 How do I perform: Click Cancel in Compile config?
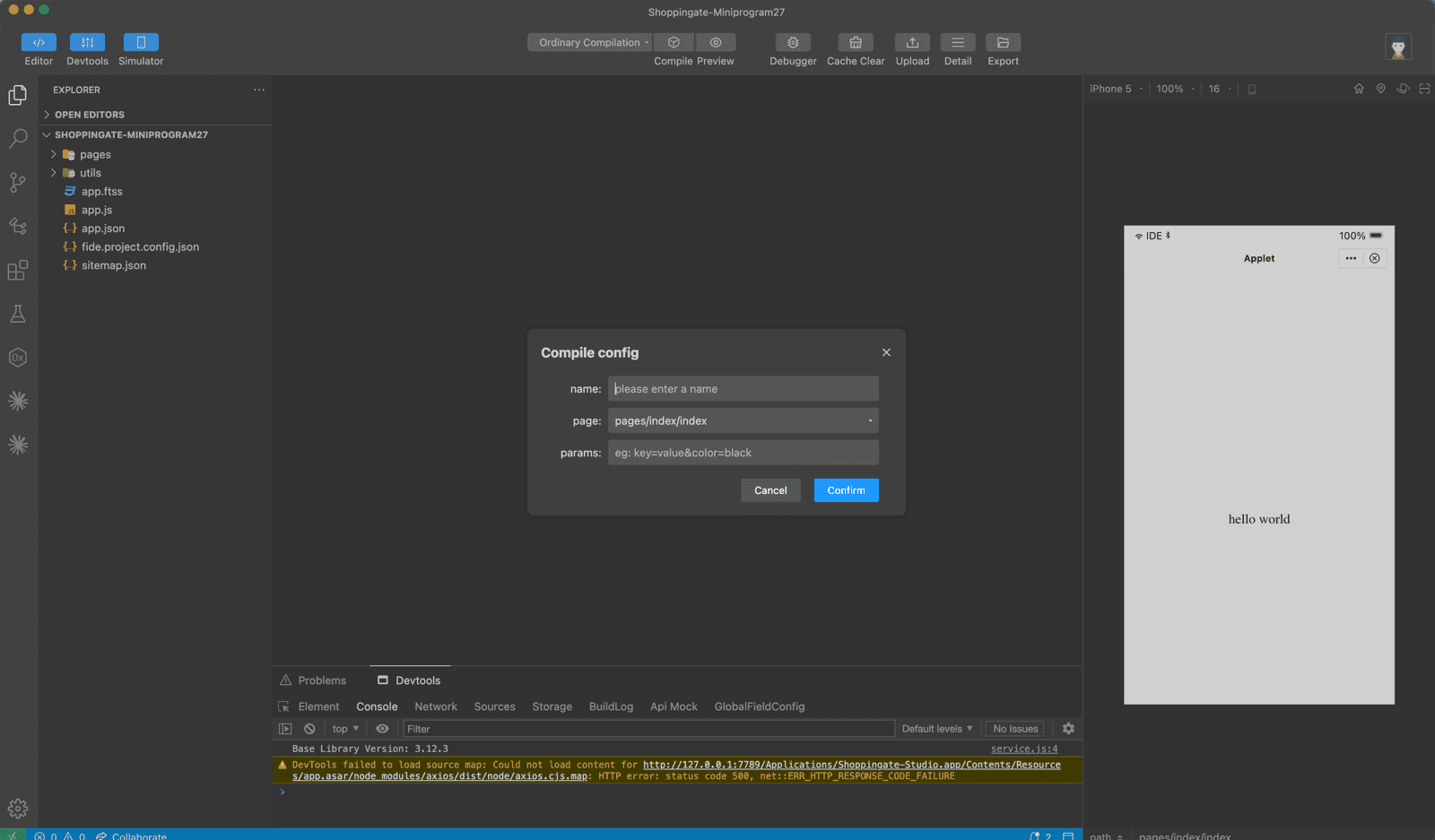tap(770, 490)
